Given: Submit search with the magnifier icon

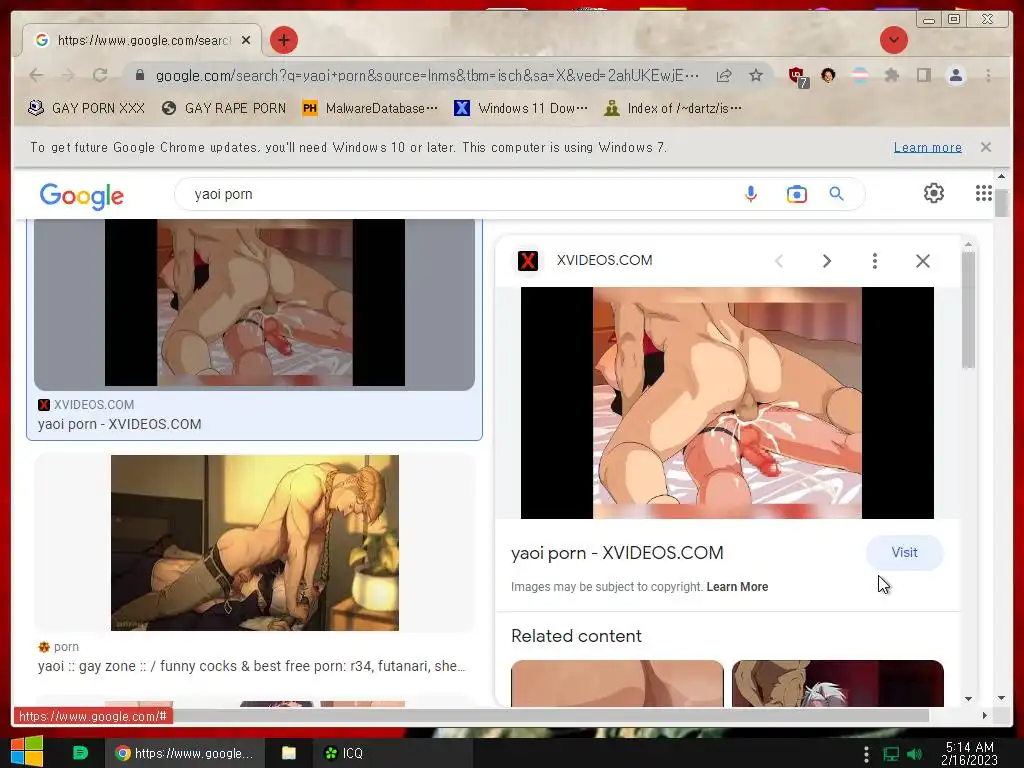Looking at the screenshot, I should [x=837, y=194].
